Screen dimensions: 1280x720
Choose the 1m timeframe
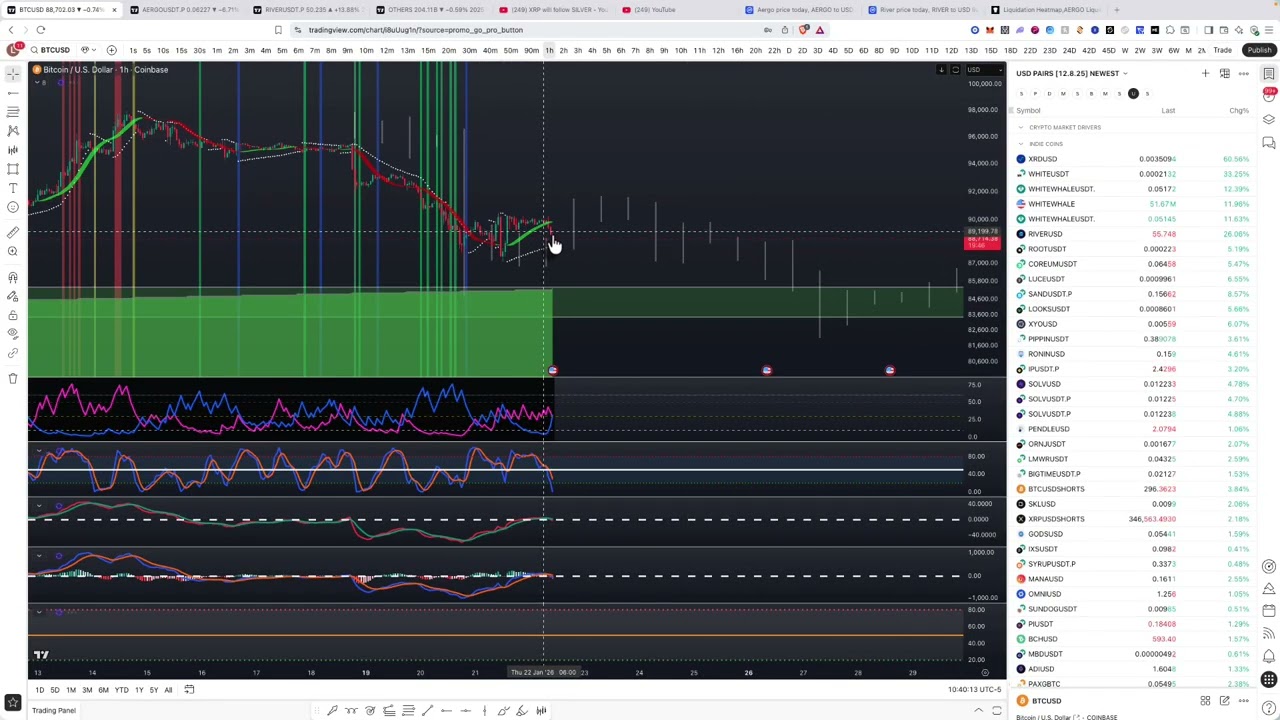[216, 50]
